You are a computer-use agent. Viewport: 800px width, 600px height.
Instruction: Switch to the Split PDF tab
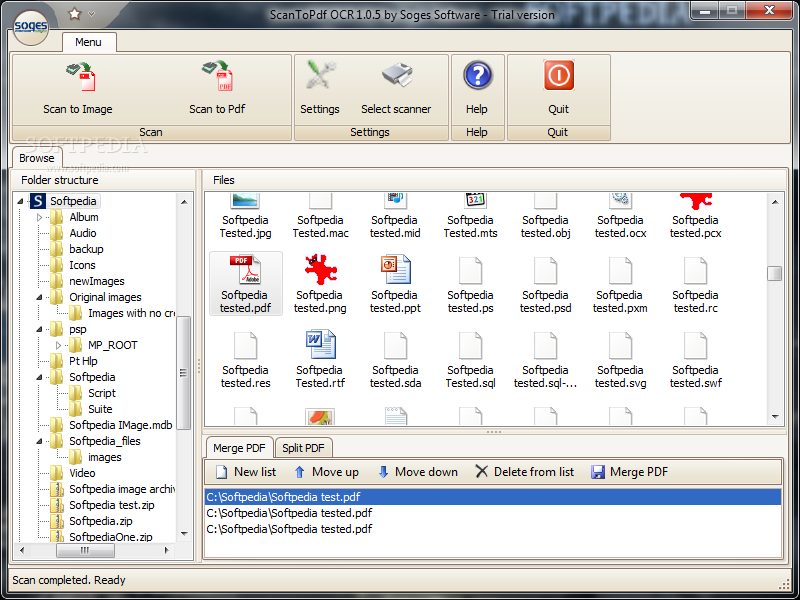click(304, 448)
